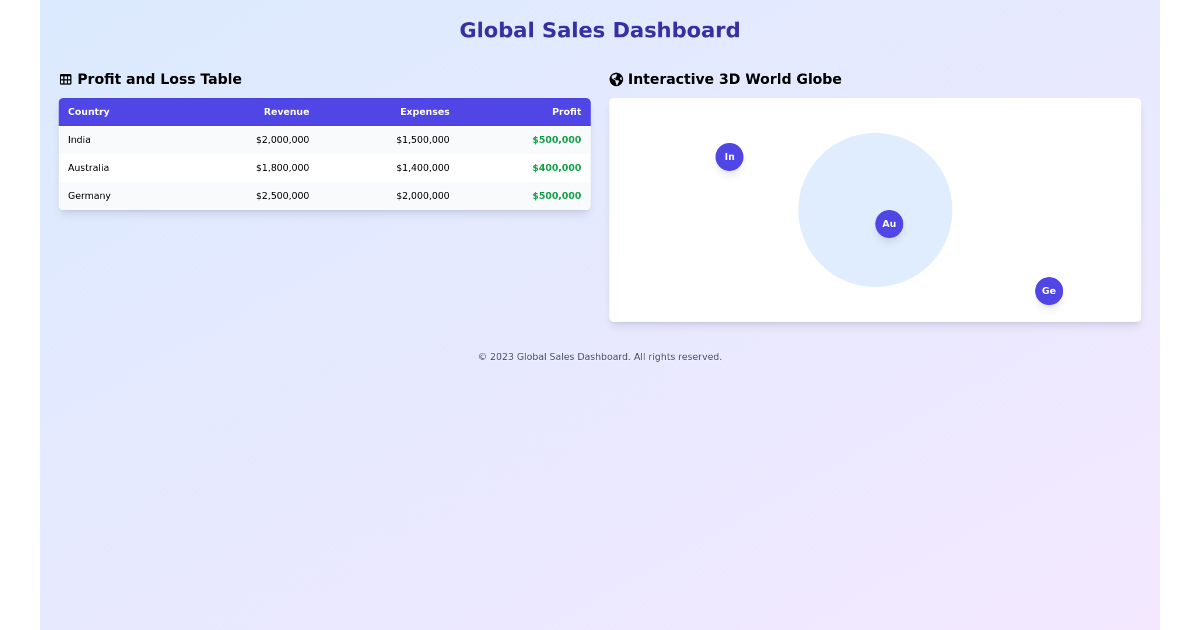The height and width of the screenshot is (630, 1200).
Task: Click Germany's $2,500,000 revenue figure
Action: click(283, 196)
